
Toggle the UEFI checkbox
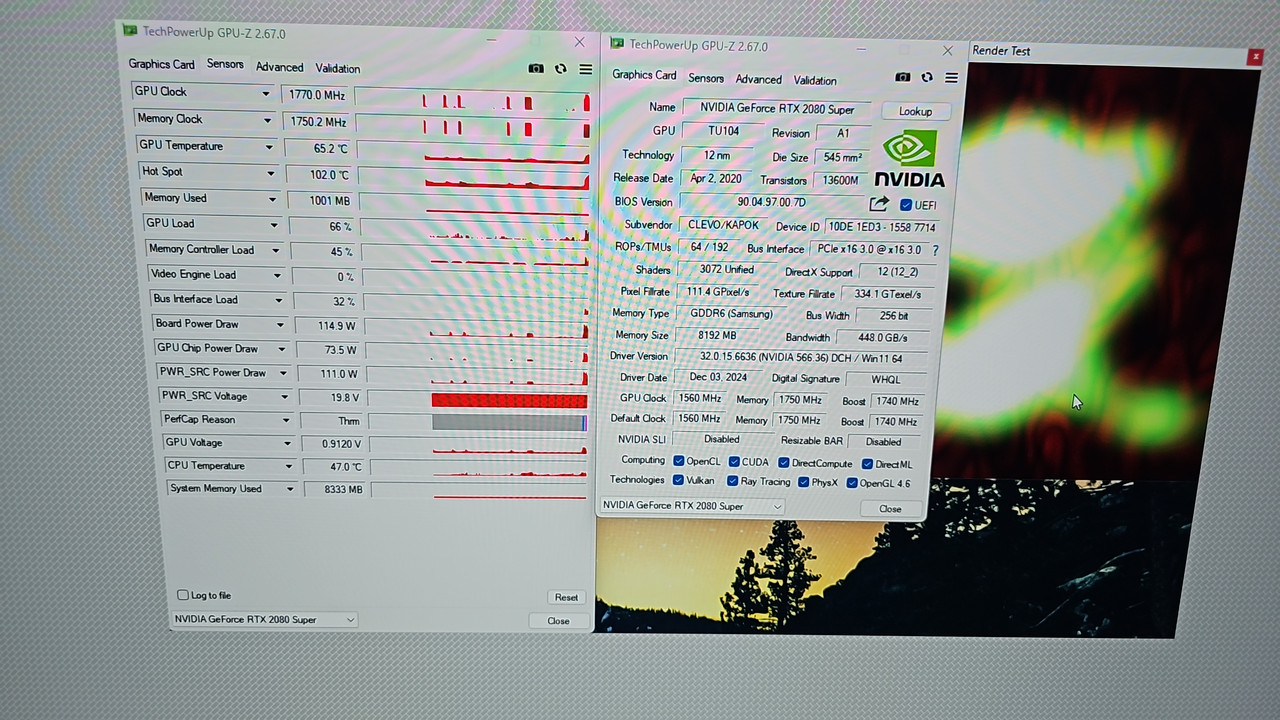pyautogui.click(x=906, y=205)
